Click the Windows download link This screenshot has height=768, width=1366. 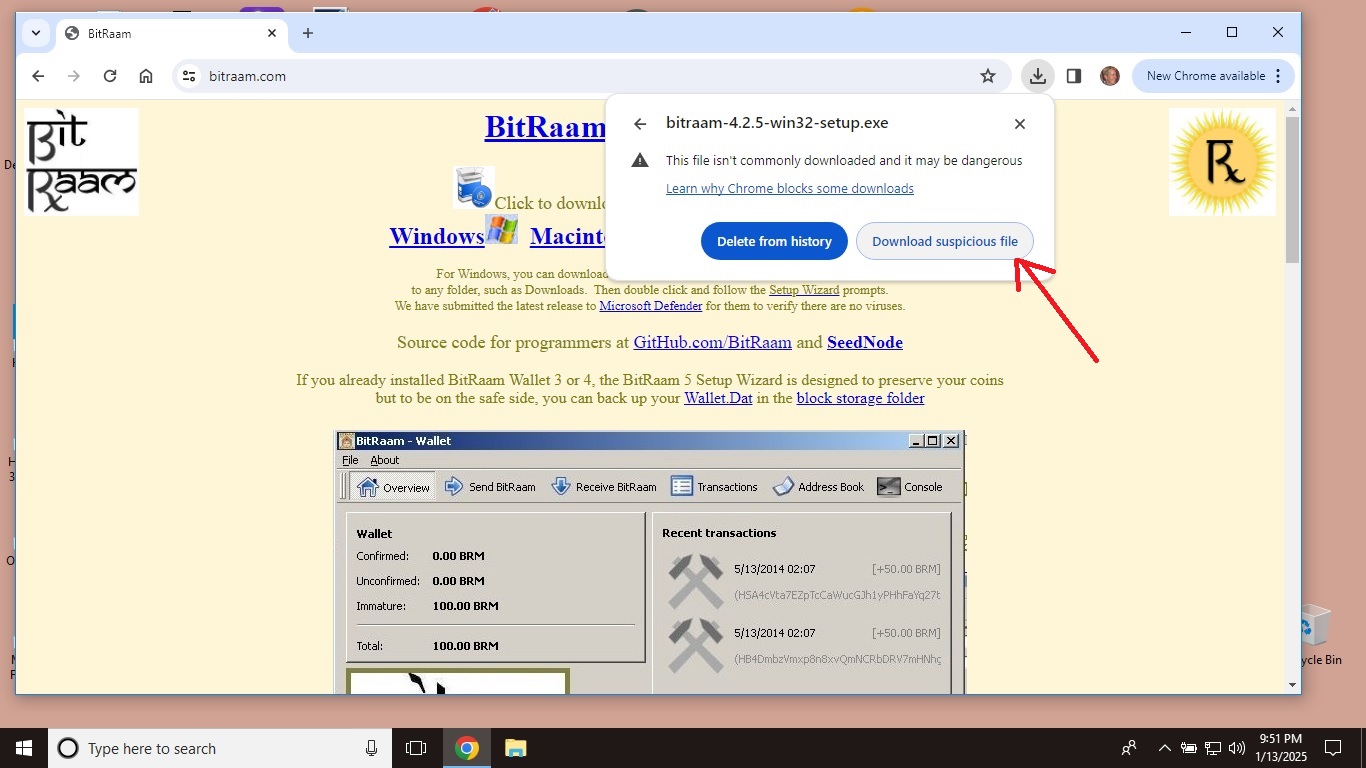[x=437, y=236]
